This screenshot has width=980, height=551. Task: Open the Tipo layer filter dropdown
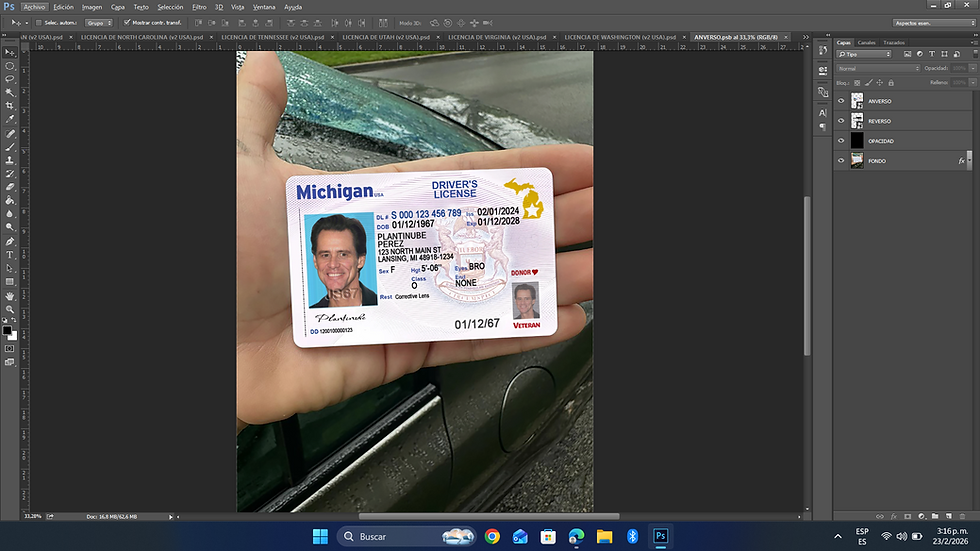coord(864,54)
